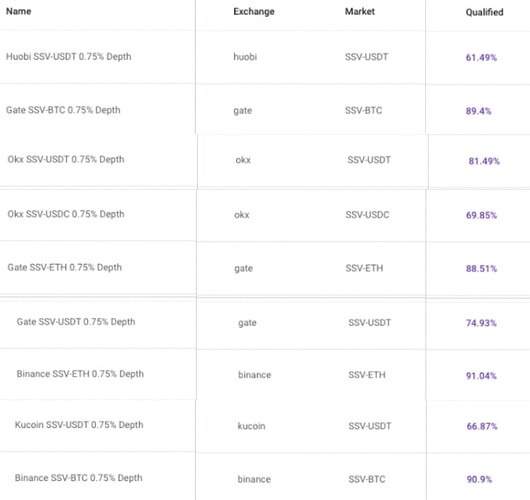Select Huobi SSV-USDT 0.75% Depth row

(x=265, y=57)
